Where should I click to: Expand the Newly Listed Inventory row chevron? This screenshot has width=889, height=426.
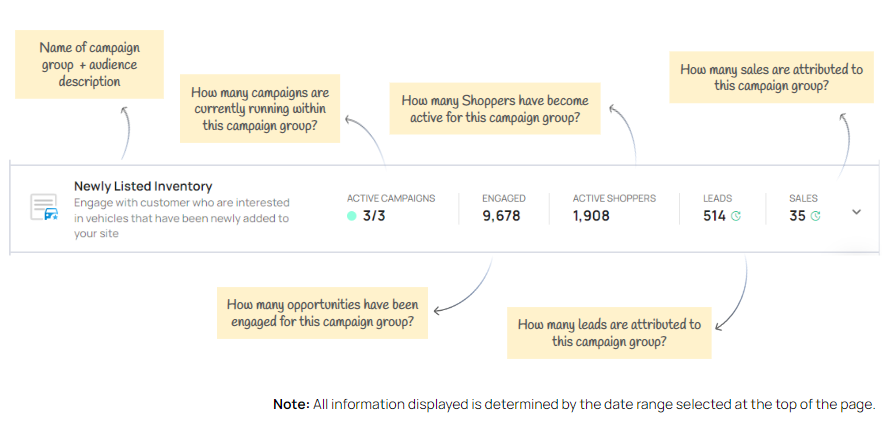(x=857, y=212)
